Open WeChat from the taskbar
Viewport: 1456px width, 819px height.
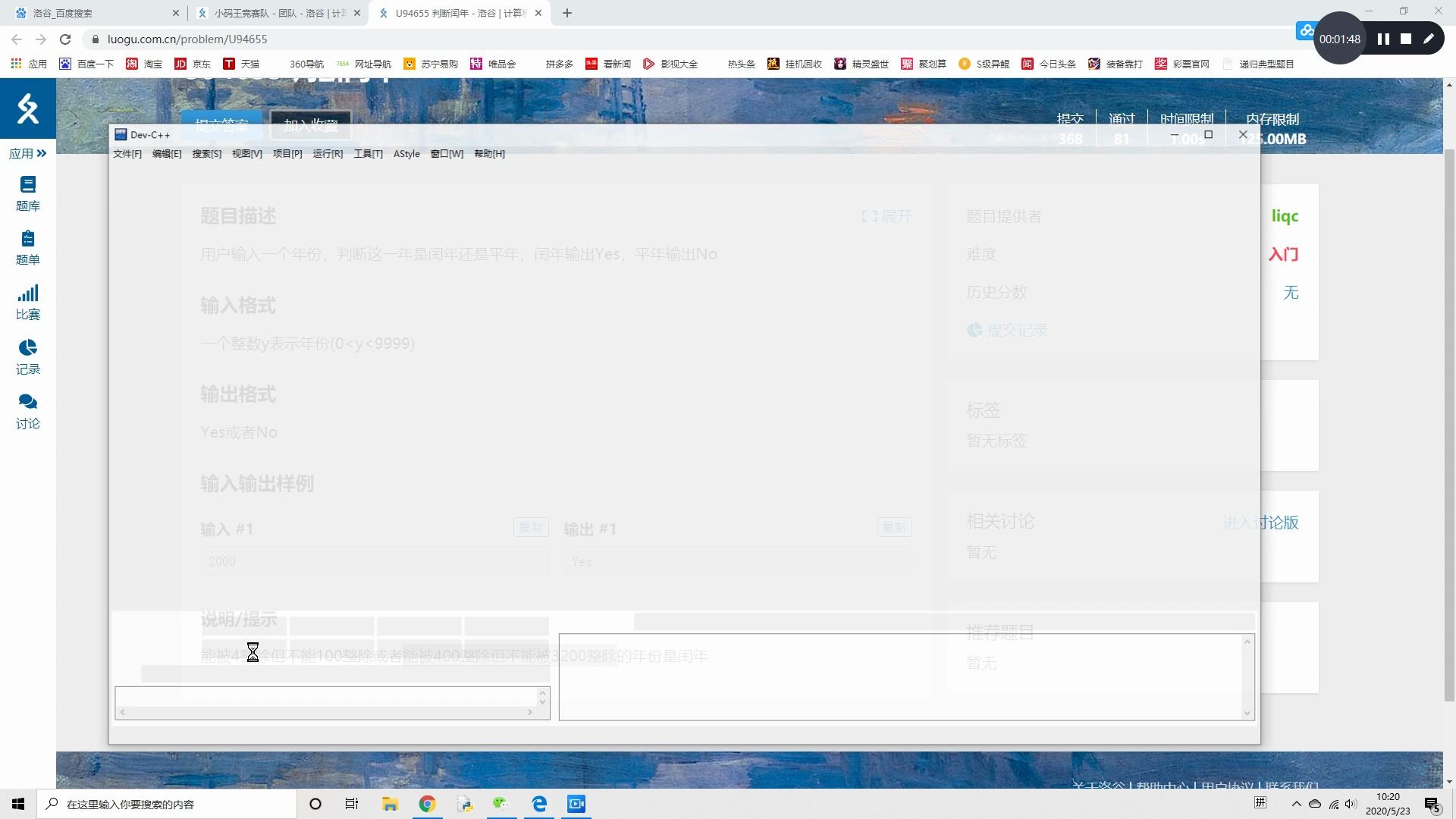point(501,804)
